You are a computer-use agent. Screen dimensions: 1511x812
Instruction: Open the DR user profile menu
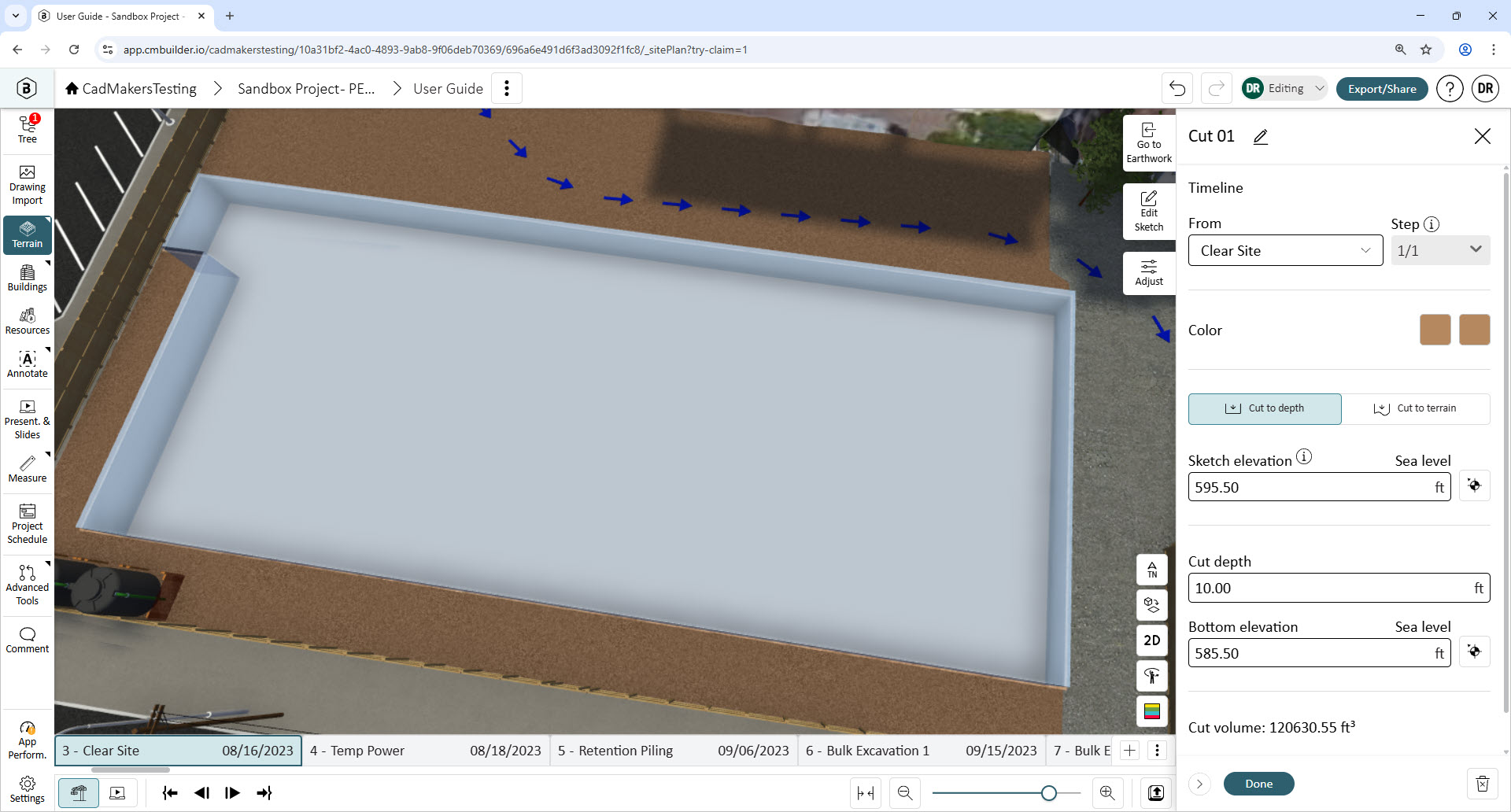1486,89
